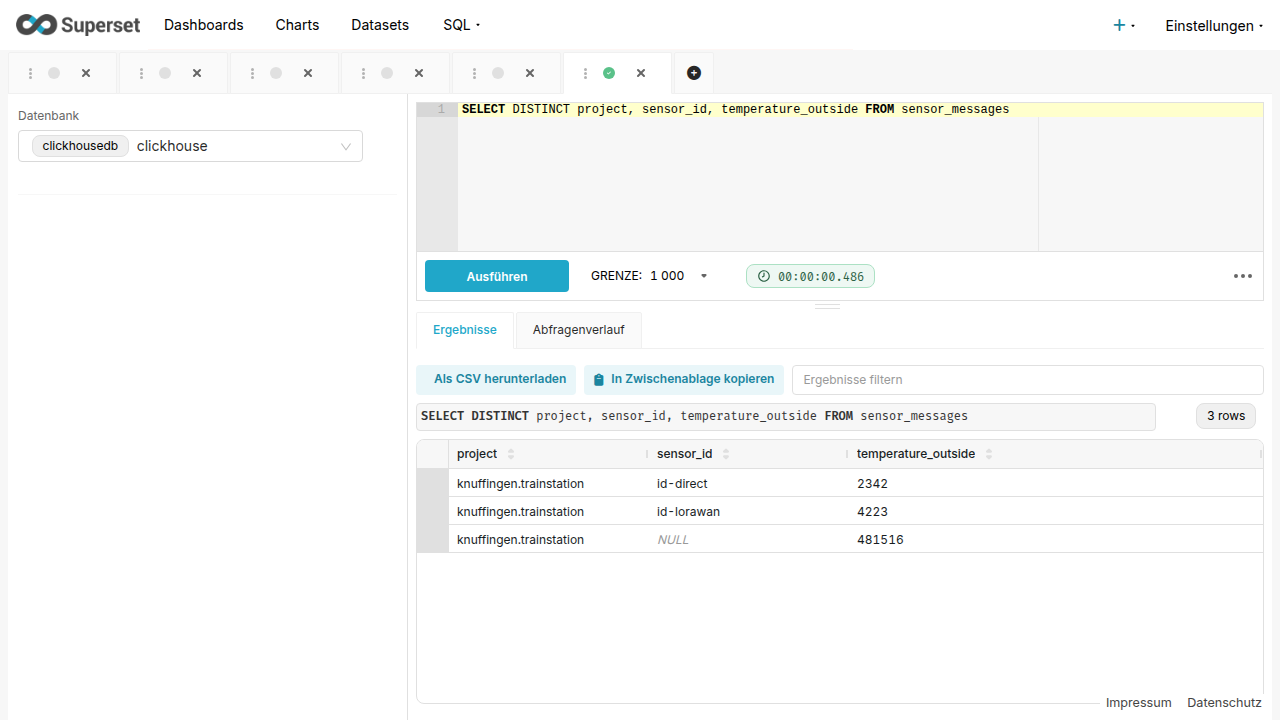Copy results with In Zwischenablage kopieren
Viewport: 1280px width, 720px height.
(x=683, y=379)
